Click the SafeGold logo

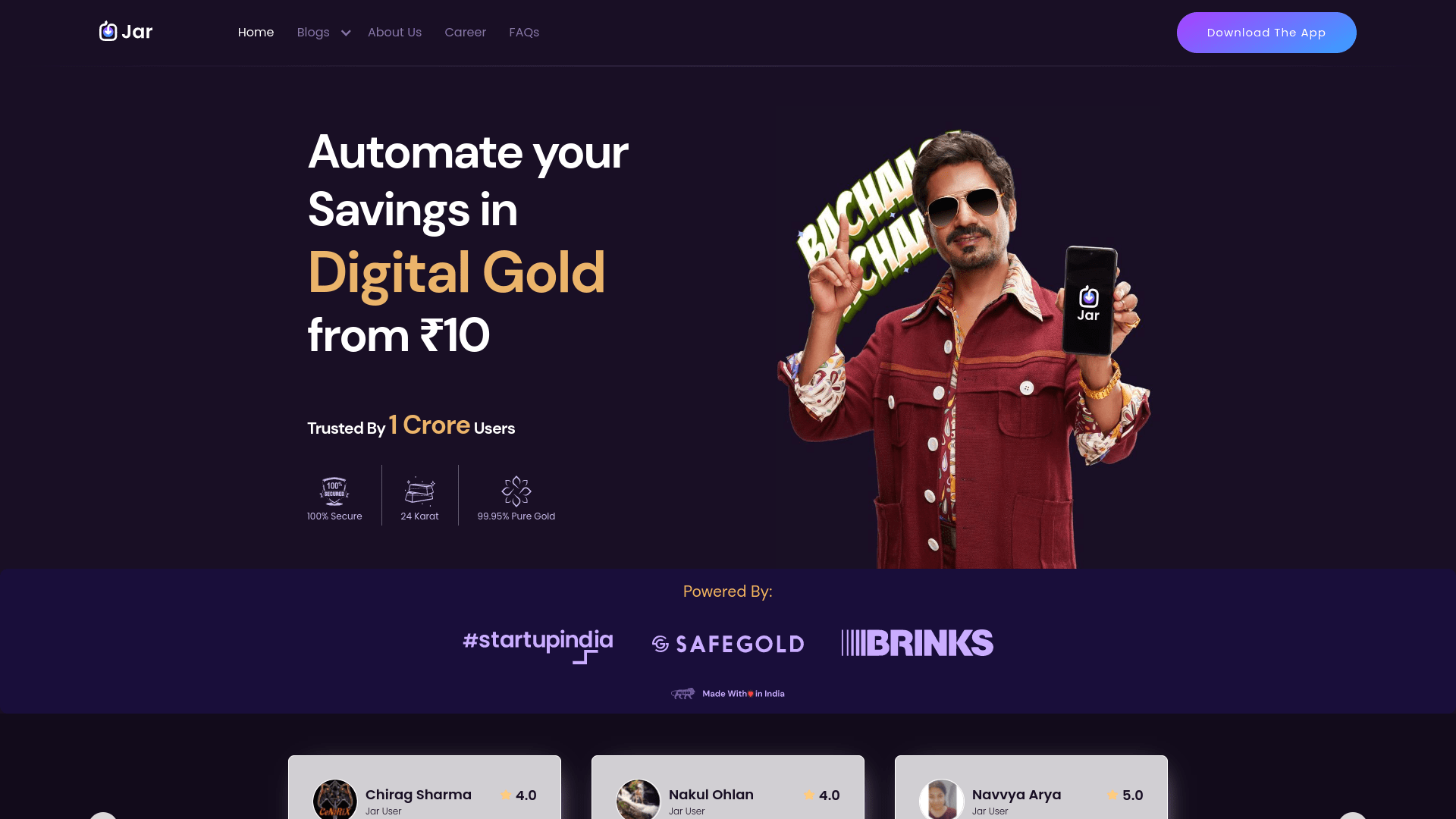point(728,644)
